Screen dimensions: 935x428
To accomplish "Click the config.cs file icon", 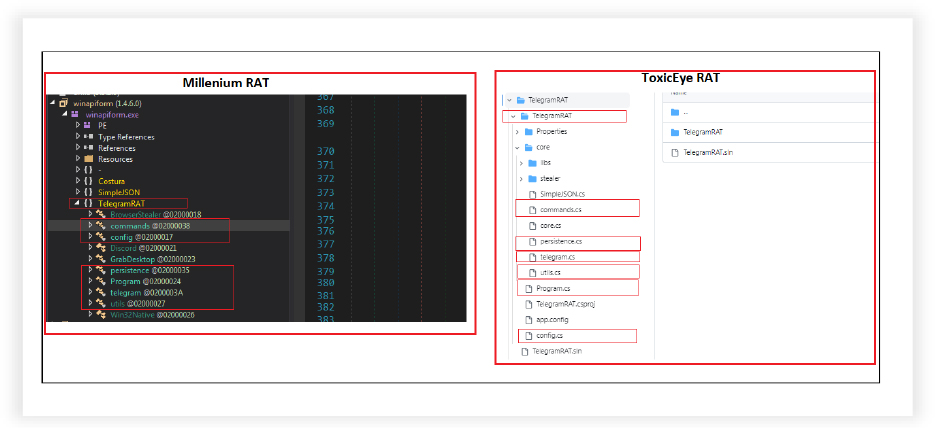I will click(528, 336).
